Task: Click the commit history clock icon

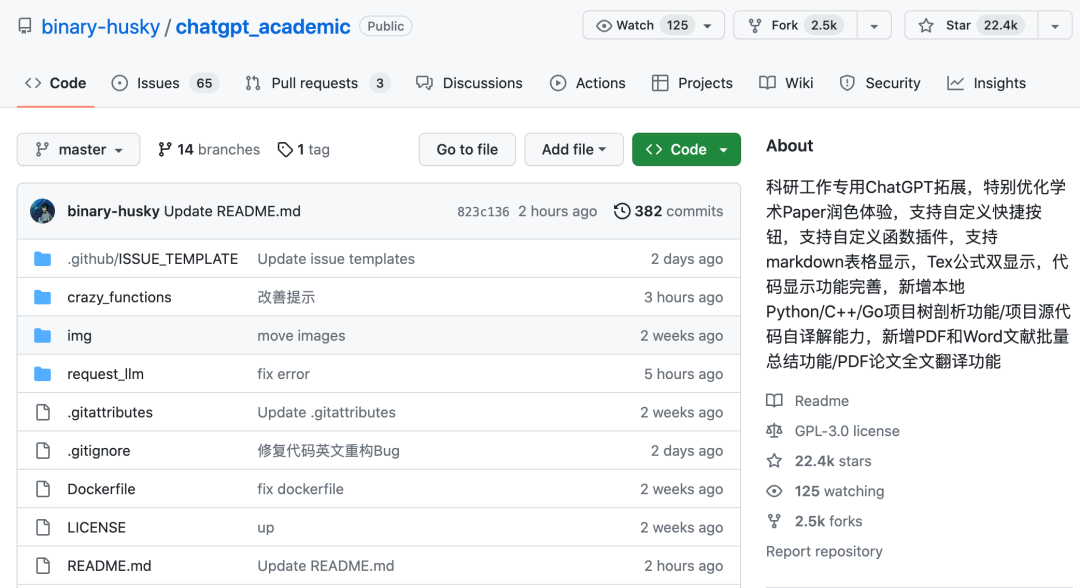Action: pos(622,211)
